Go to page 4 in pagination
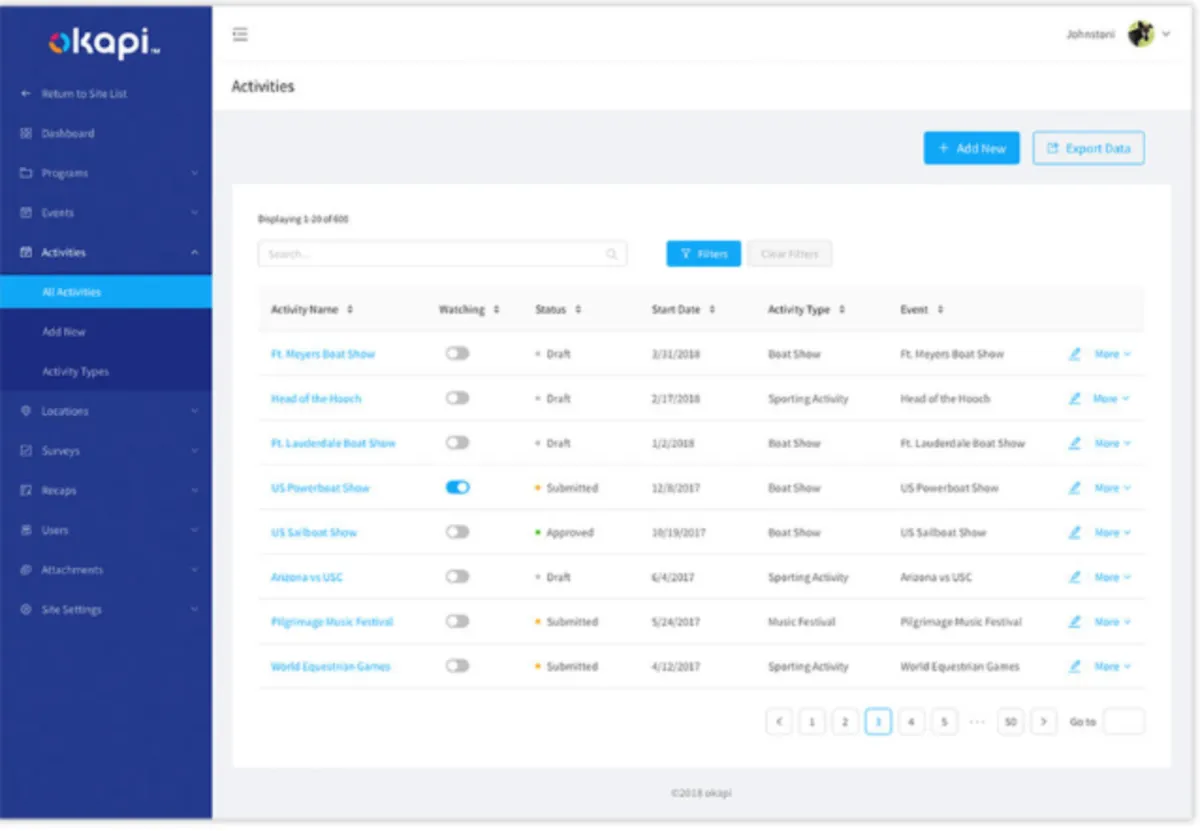Viewport: 1200px width, 831px height. coord(911,721)
